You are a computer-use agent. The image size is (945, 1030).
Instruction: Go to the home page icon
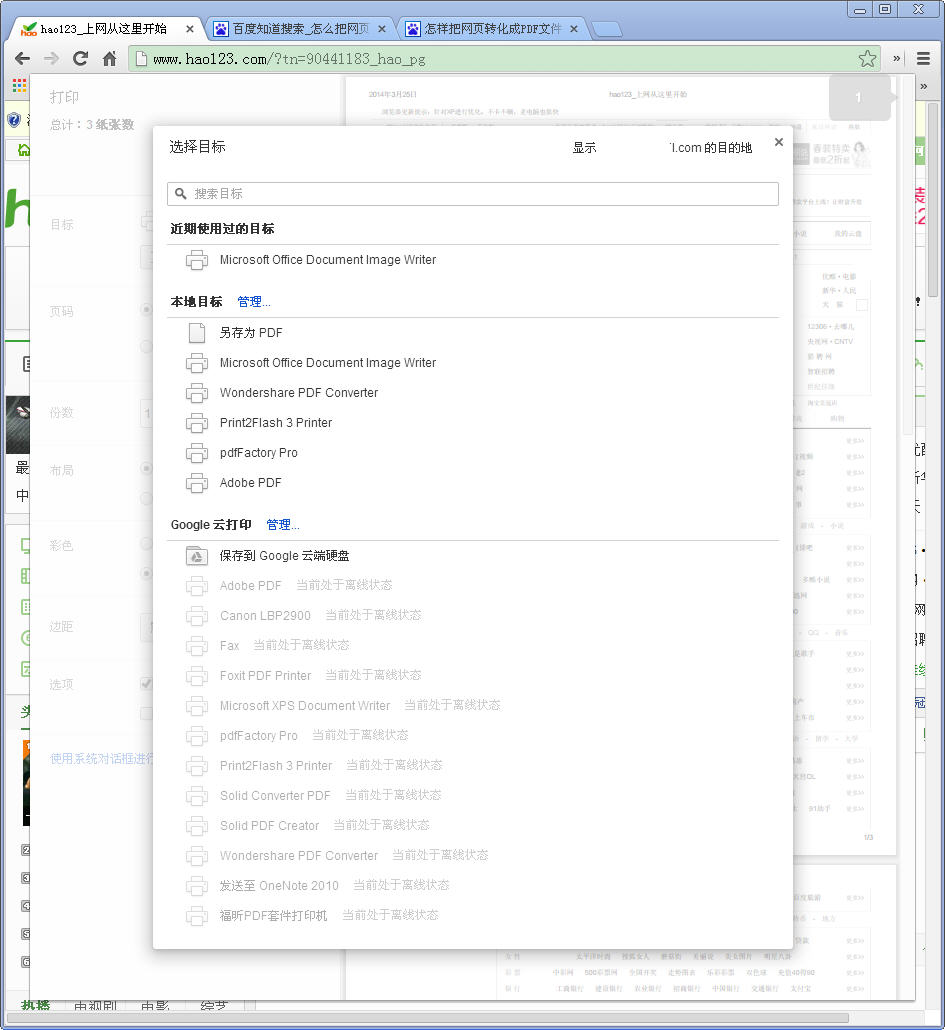coord(110,58)
